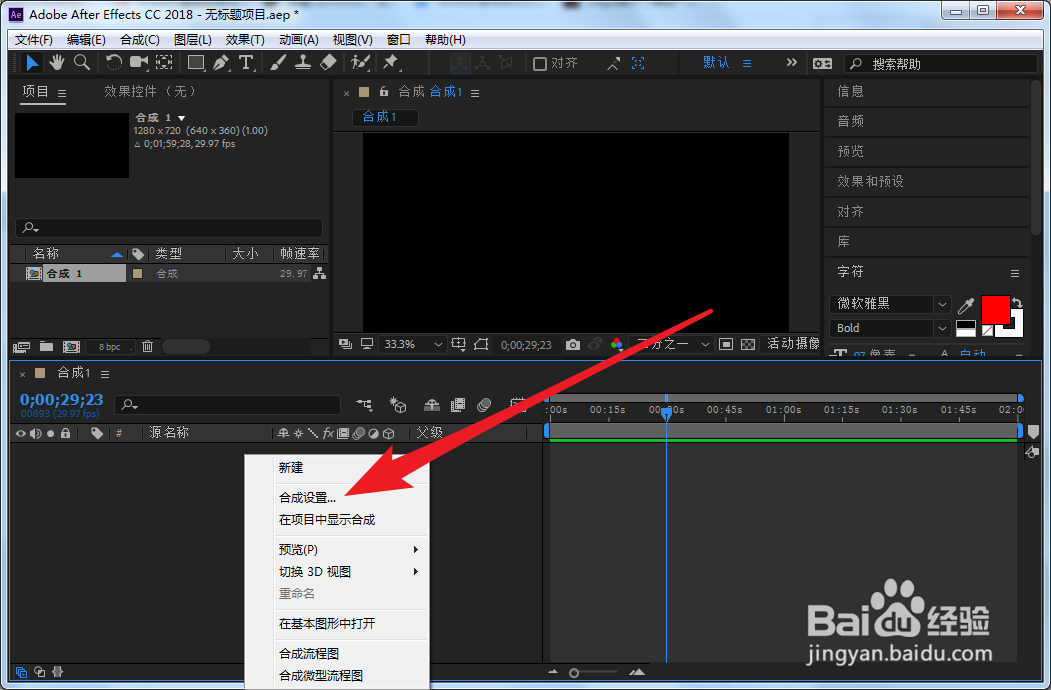
Task: Open the 33.3% magnification dropdown
Action: pyautogui.click(x=412, y=345)
